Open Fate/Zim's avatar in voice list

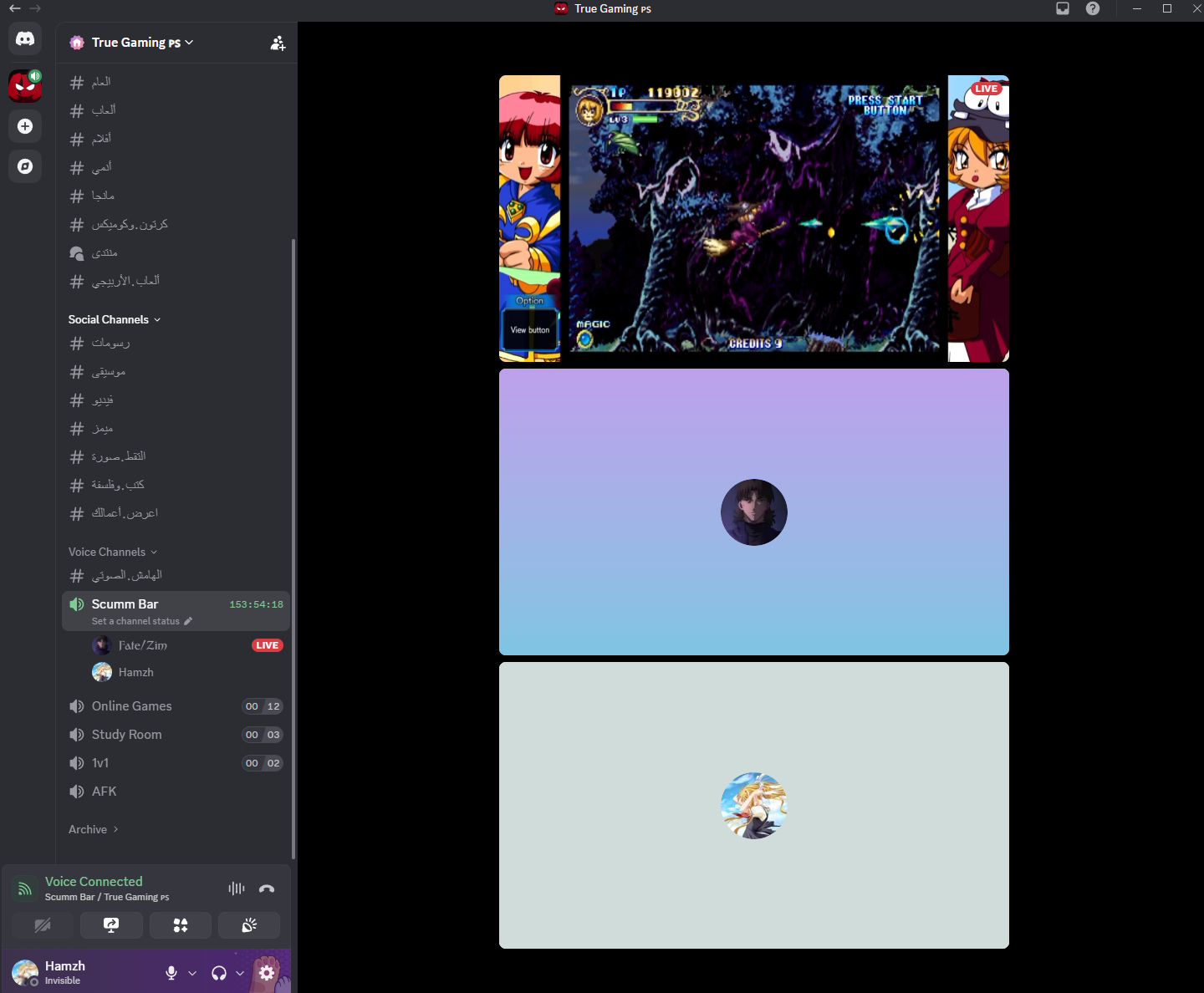[x=102, y=645]
